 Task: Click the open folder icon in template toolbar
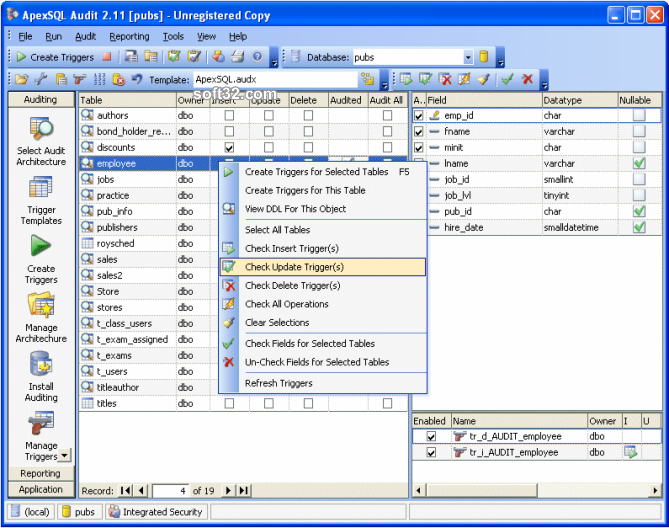coord(22,79)
